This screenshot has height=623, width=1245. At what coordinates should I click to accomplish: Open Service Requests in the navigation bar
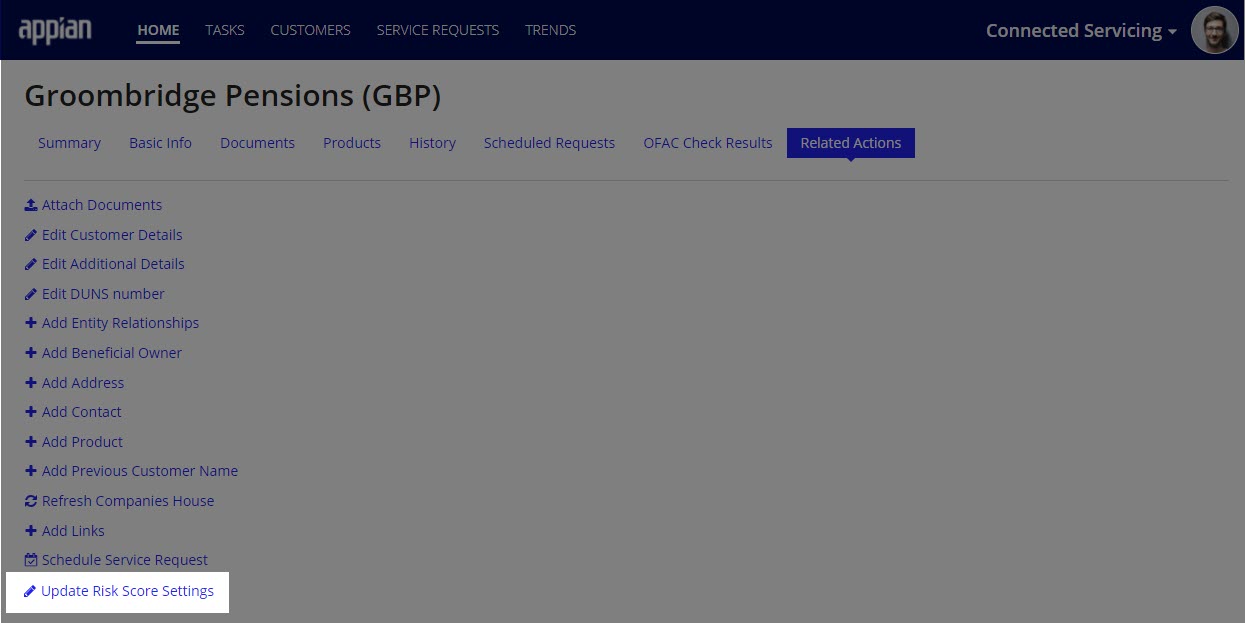(x=437, y=30)
